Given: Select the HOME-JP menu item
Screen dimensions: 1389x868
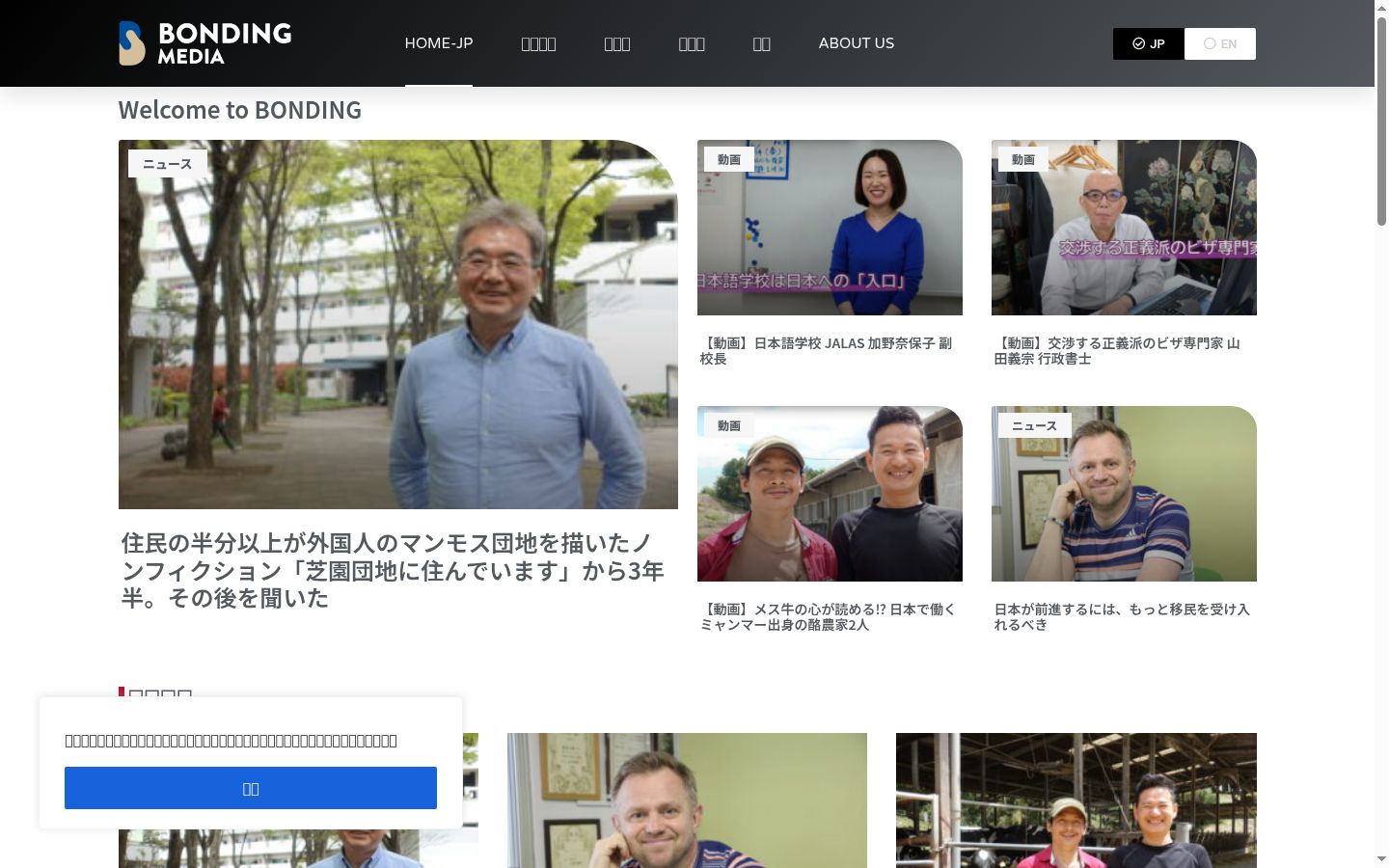Looking at the screenshot, I should pos(439,43).
